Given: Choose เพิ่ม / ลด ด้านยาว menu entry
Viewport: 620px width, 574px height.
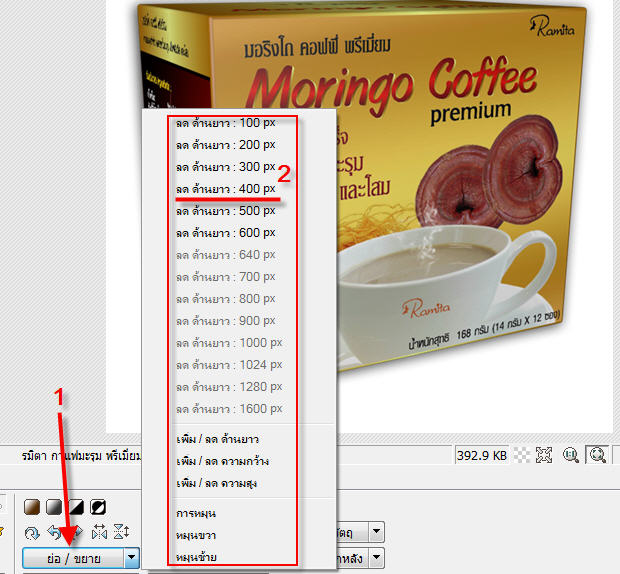Looking at the screenshot, I should (217, 439).
